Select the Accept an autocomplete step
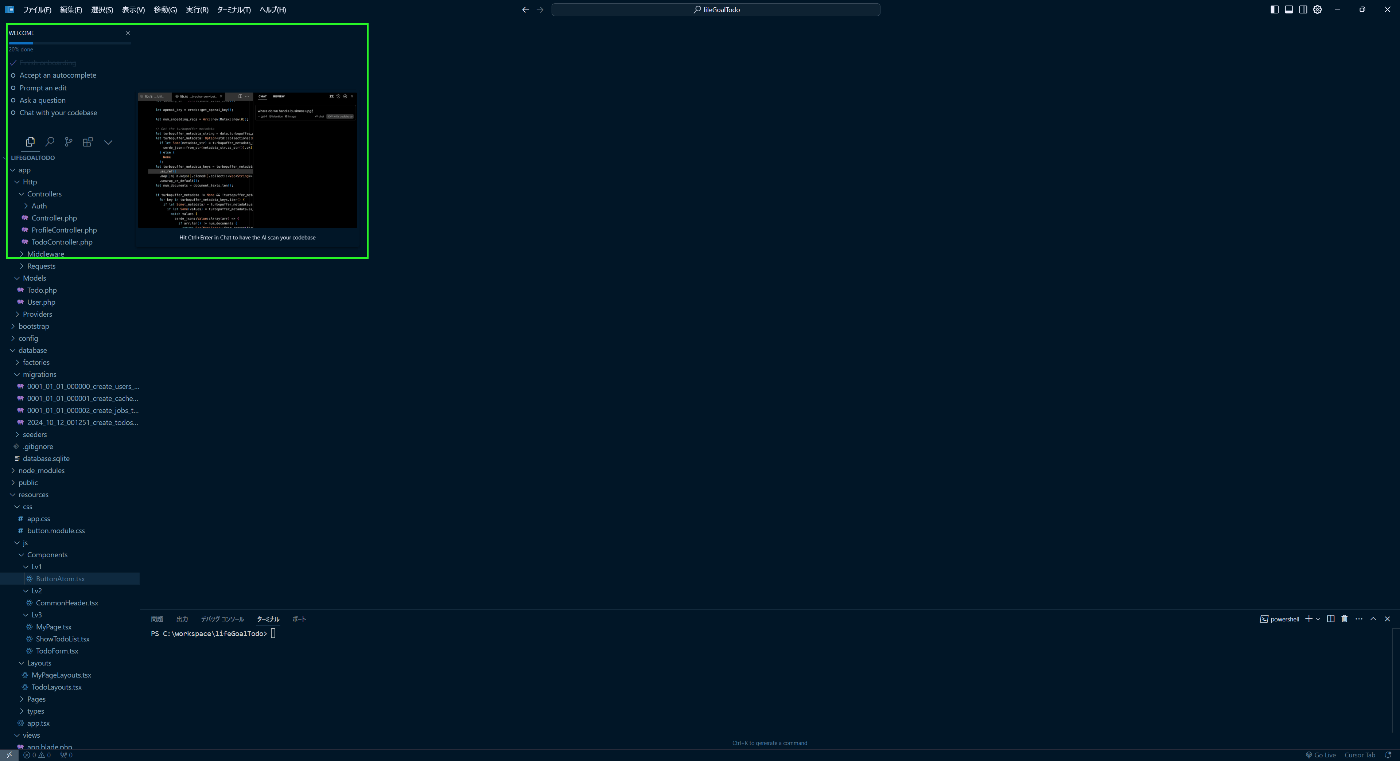This screenshot has width=1400, height=761. pos(57,75)
